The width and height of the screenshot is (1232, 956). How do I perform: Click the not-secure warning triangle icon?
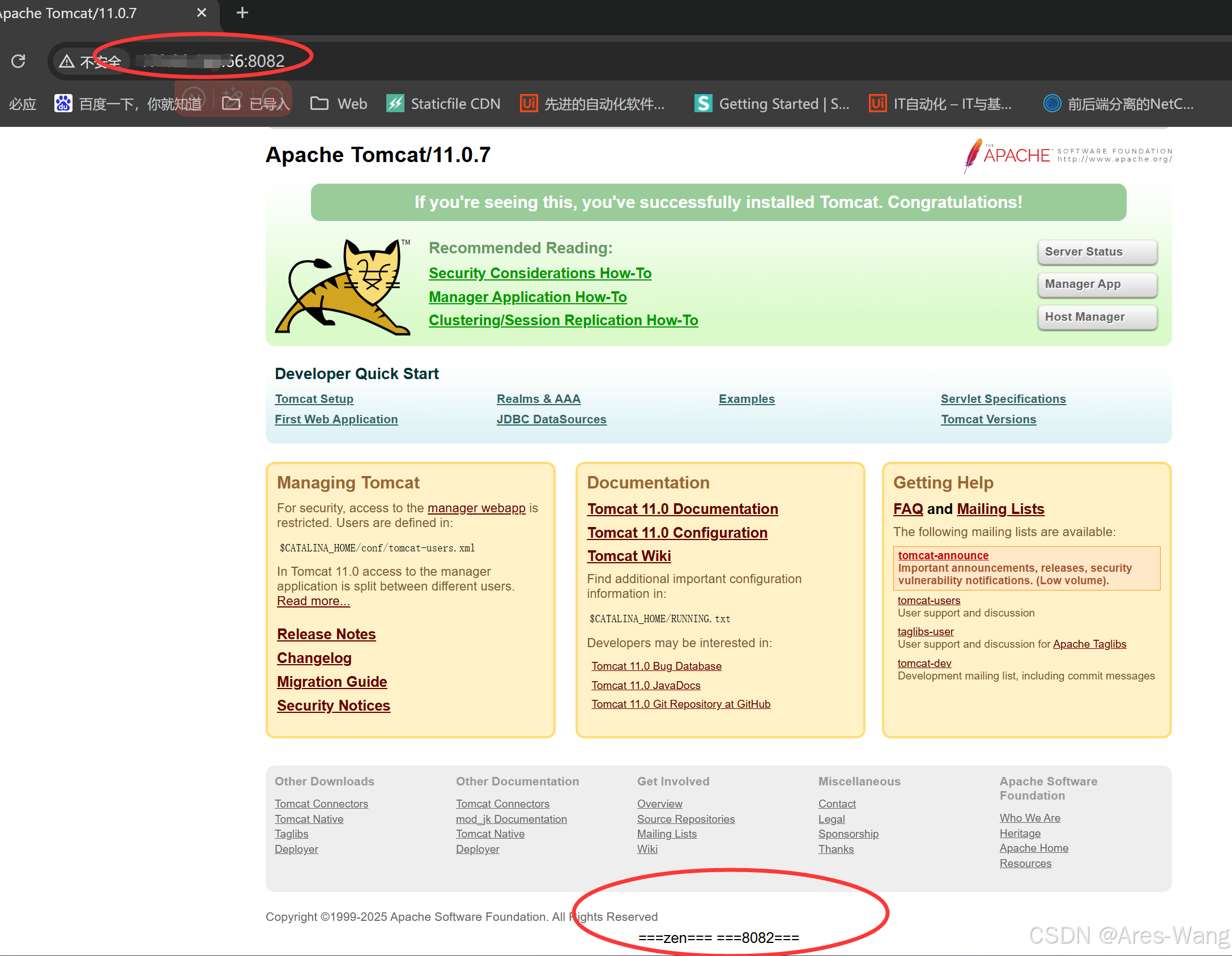[x=67, y=61]
